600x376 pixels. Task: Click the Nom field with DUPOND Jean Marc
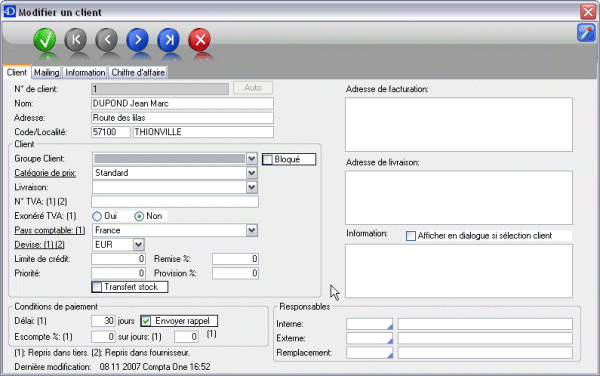pos(183,103)
